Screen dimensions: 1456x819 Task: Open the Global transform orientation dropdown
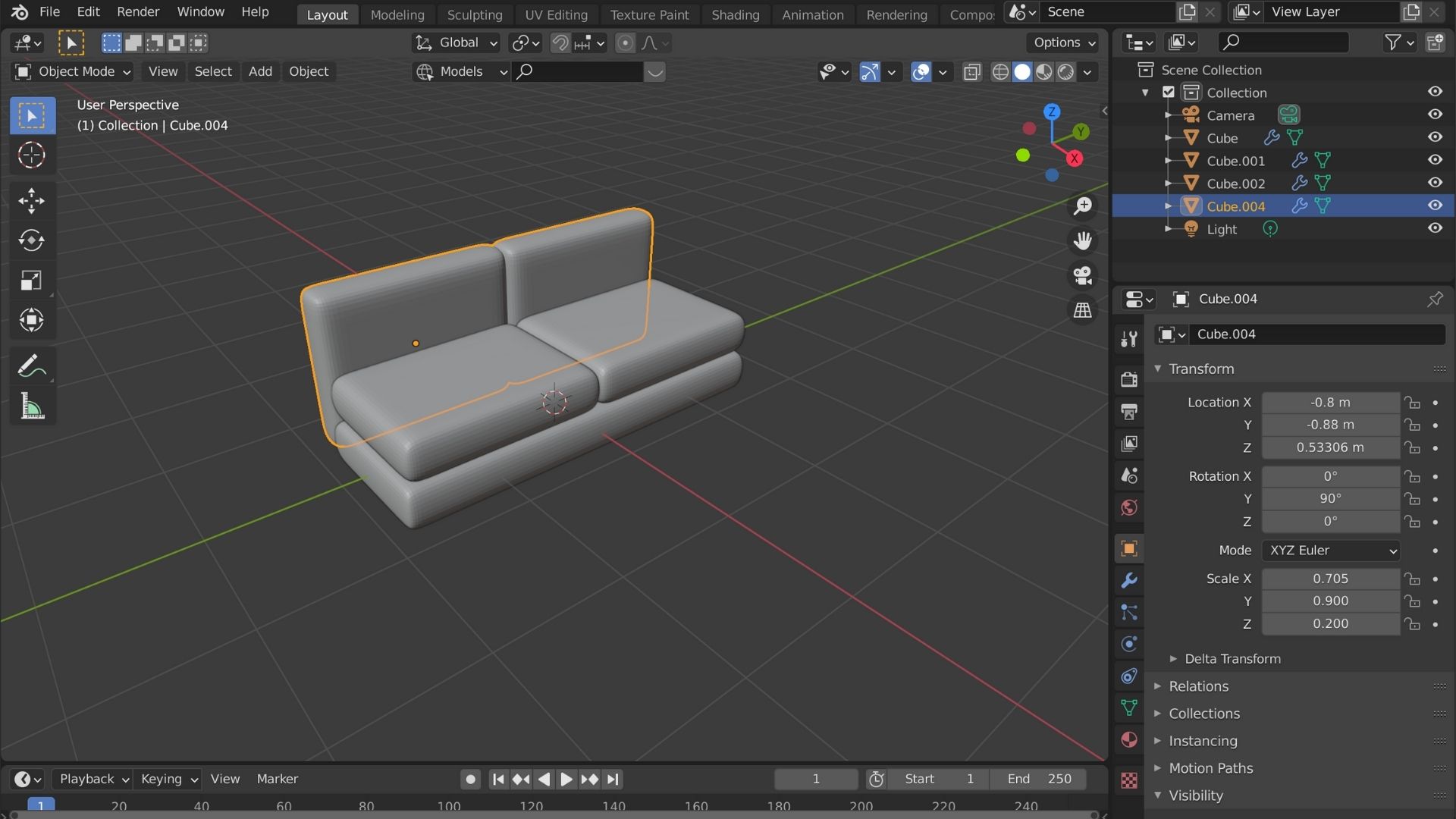pyautogui.click(x=455, y=42)
